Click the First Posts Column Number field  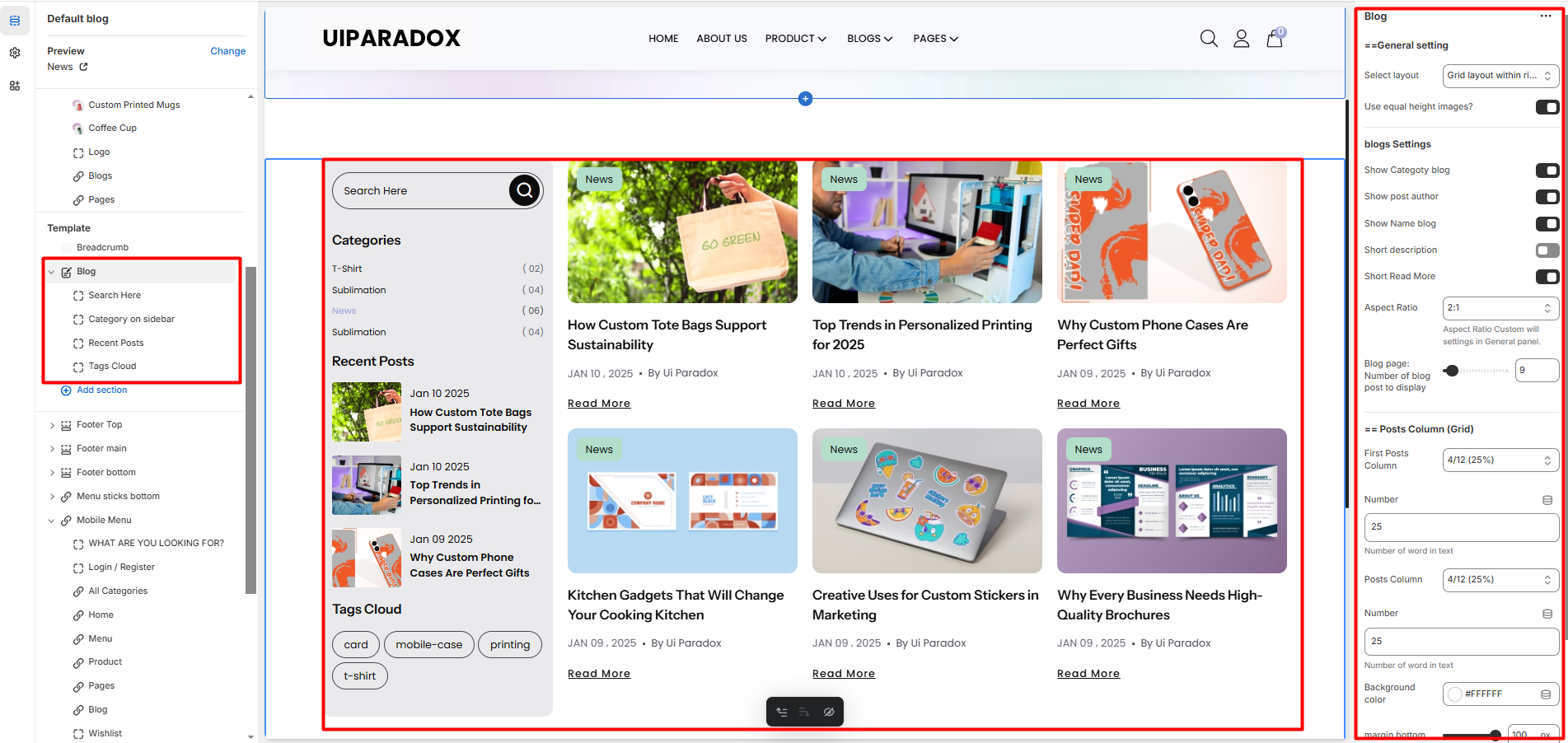tap(1462, 527)
